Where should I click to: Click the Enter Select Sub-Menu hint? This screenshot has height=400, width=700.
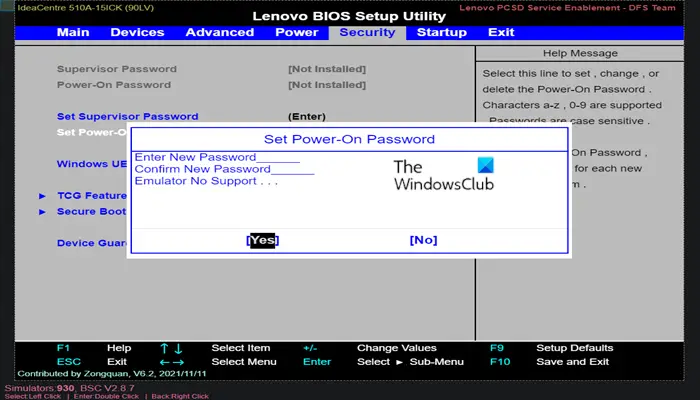tap(383, 362)
